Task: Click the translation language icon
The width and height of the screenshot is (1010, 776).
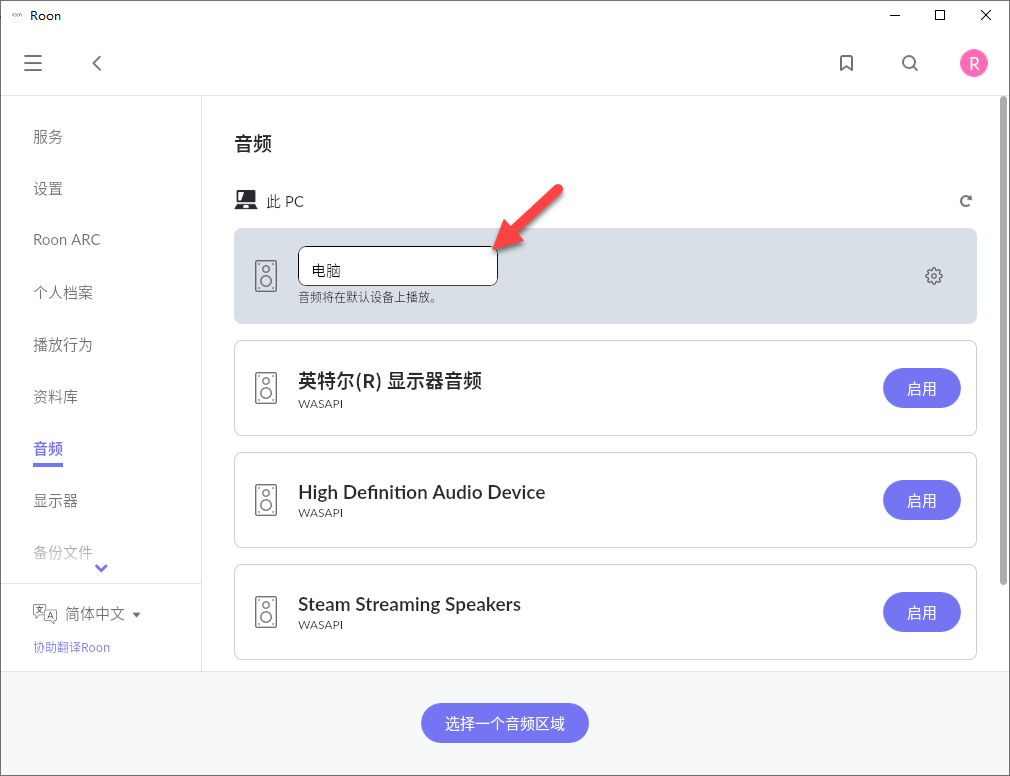Action: (x=45, y=614)
